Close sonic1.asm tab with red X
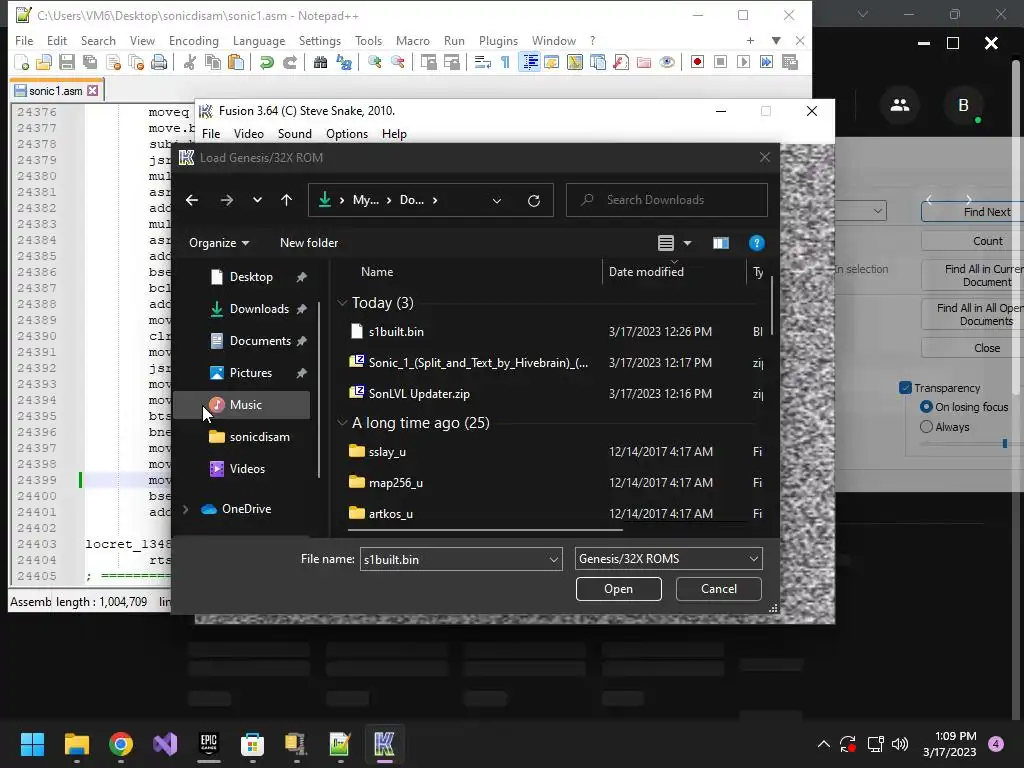Image resolution: width=1024 pixels, height=768 pixels. point(93,91)
